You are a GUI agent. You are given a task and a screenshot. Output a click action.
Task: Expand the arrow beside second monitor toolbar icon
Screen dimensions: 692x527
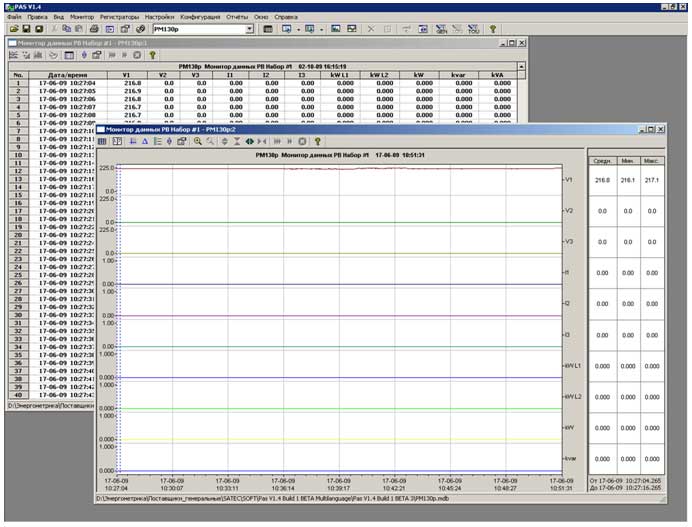click(x=322, y=30)
